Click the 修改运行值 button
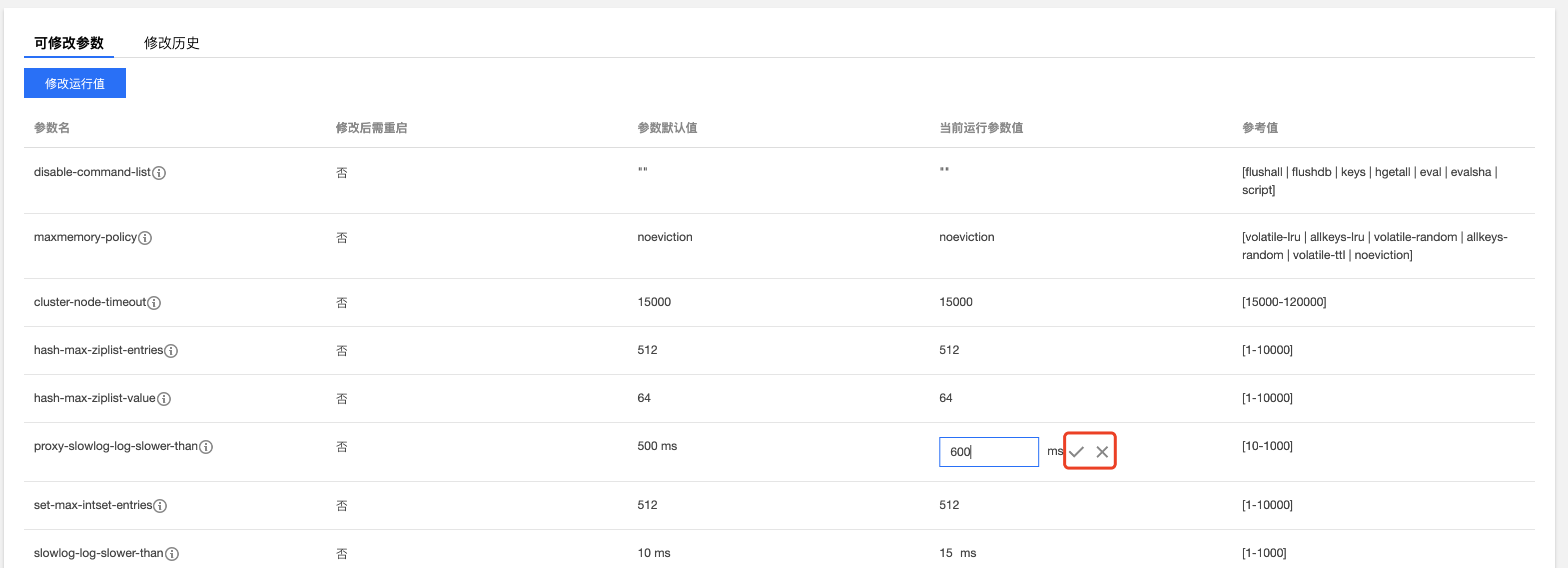1568x568 pixels. pos(75,83)
